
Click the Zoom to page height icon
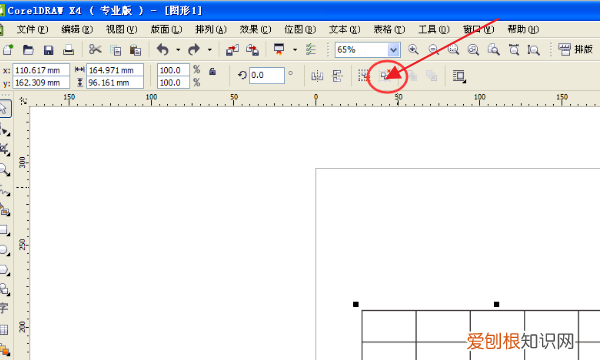[x=533, y=49]
